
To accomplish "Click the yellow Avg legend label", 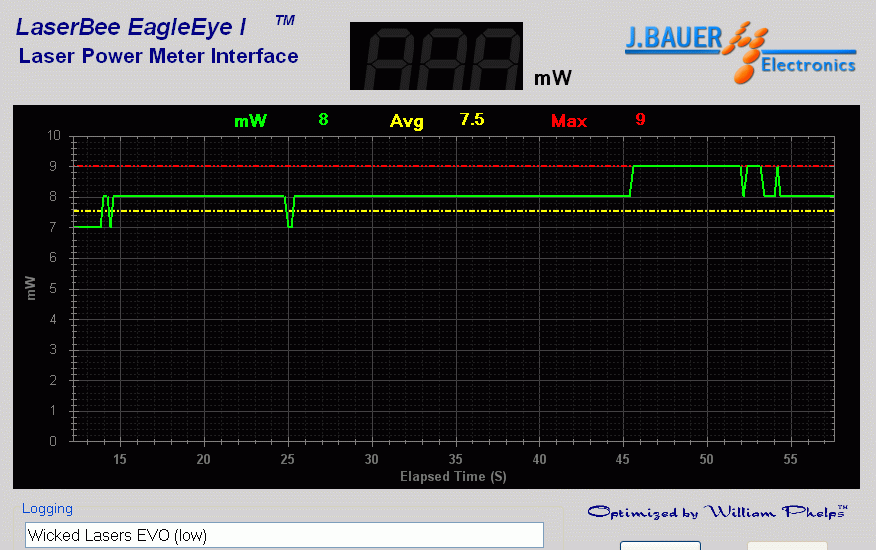I will pyautogui.click(x=407, y=121).
